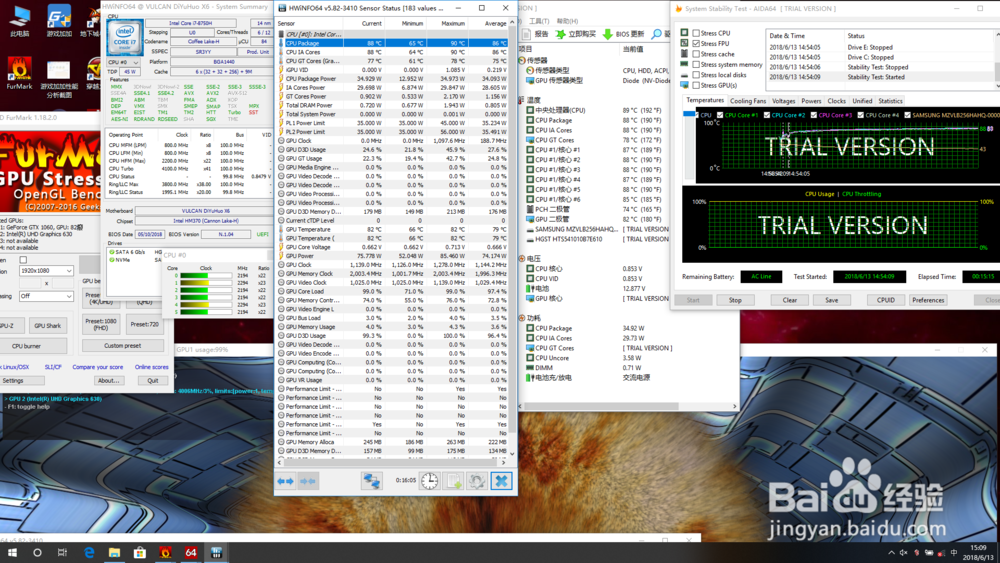Open FurMark anti-aliasing Off dropdown
This screenshot has height=563, width=1000.
46,296
